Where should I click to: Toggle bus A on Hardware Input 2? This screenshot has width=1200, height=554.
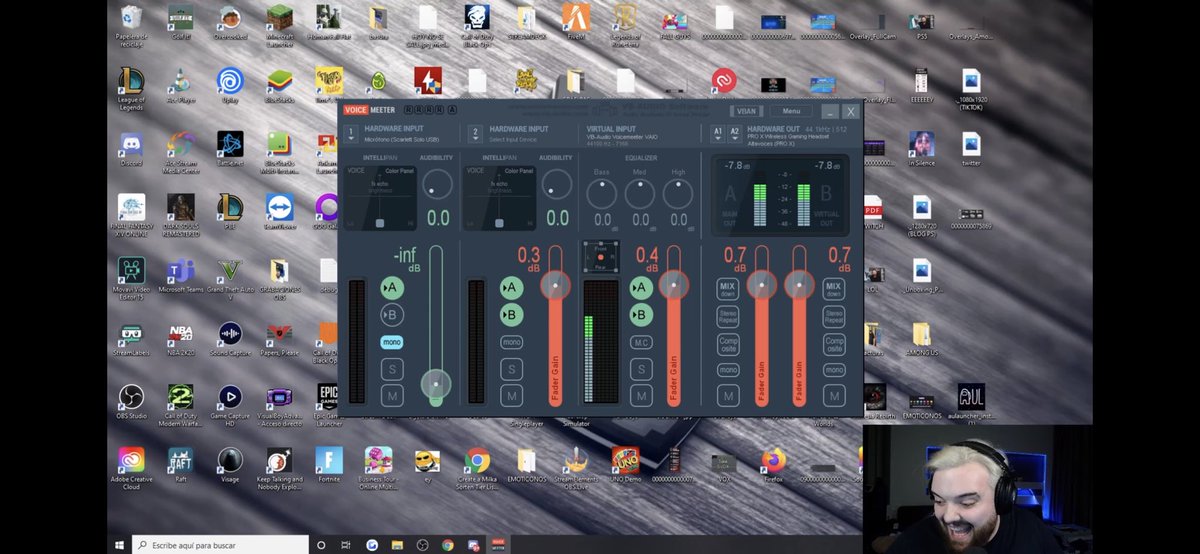pyautogui.click(x=511, y=288)
